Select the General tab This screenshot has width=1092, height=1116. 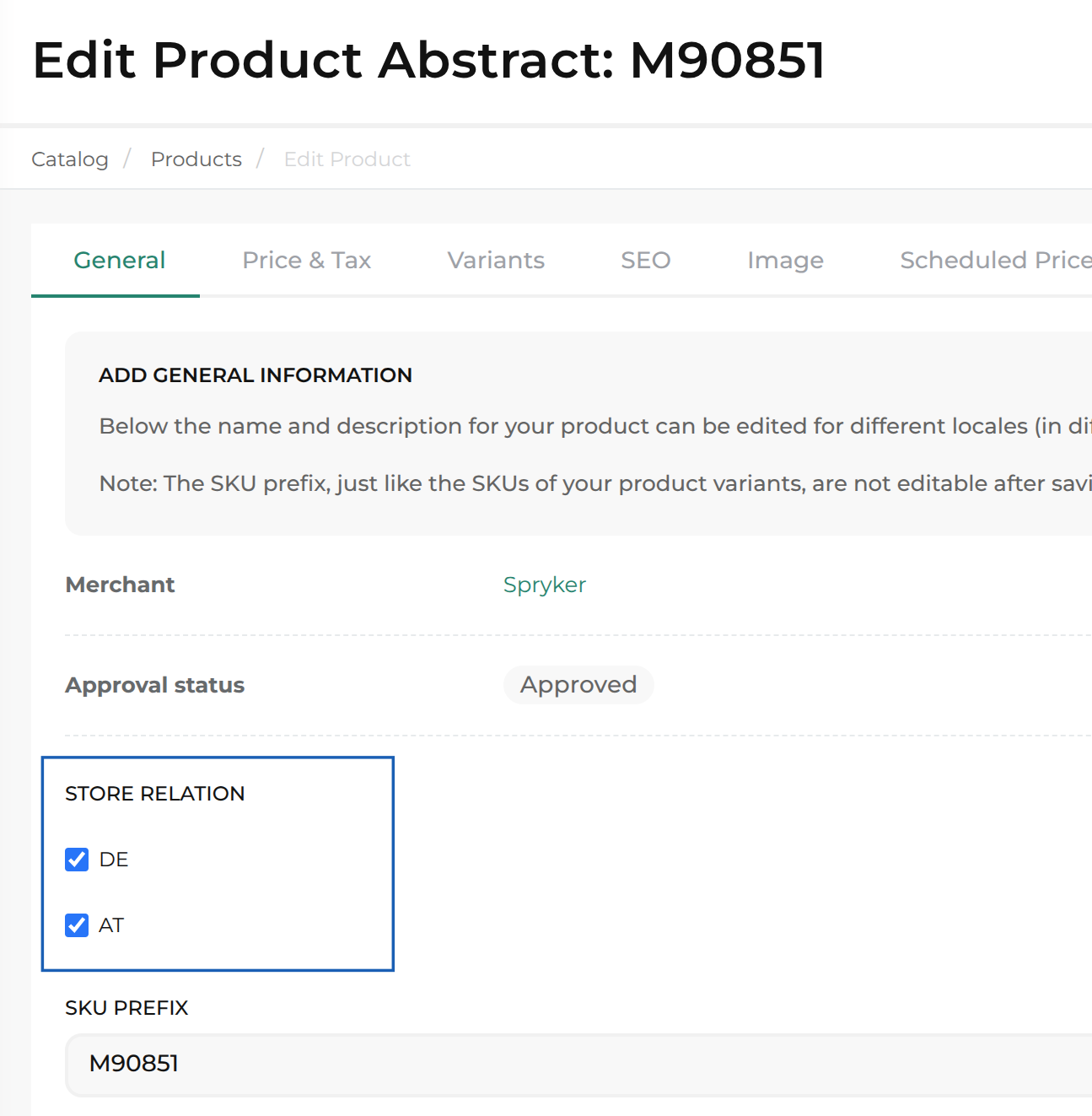pos(119,261)
